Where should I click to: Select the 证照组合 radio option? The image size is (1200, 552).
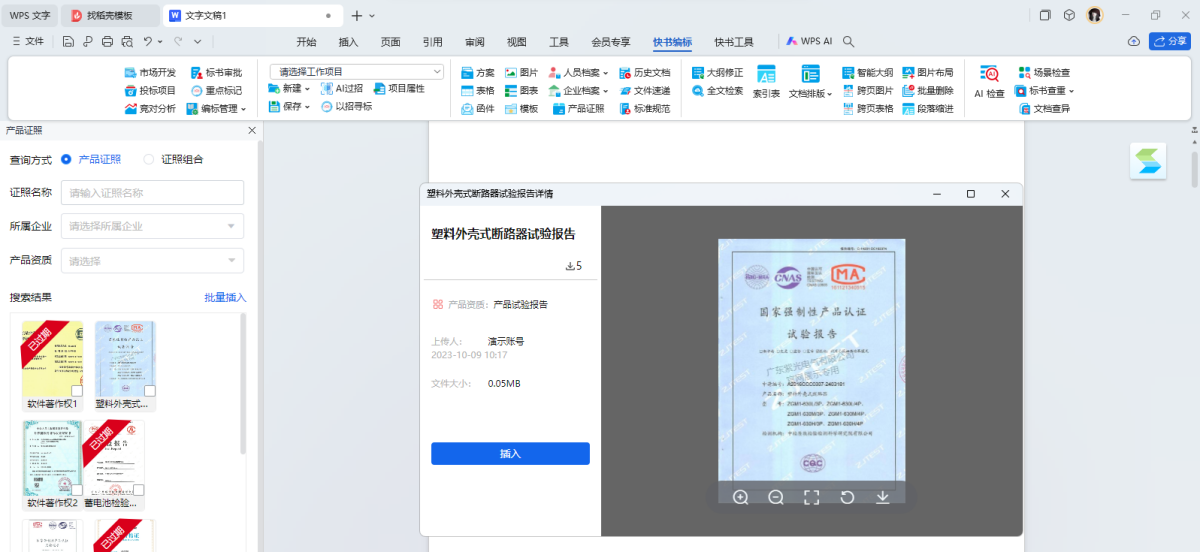click(x=150, y=159)
